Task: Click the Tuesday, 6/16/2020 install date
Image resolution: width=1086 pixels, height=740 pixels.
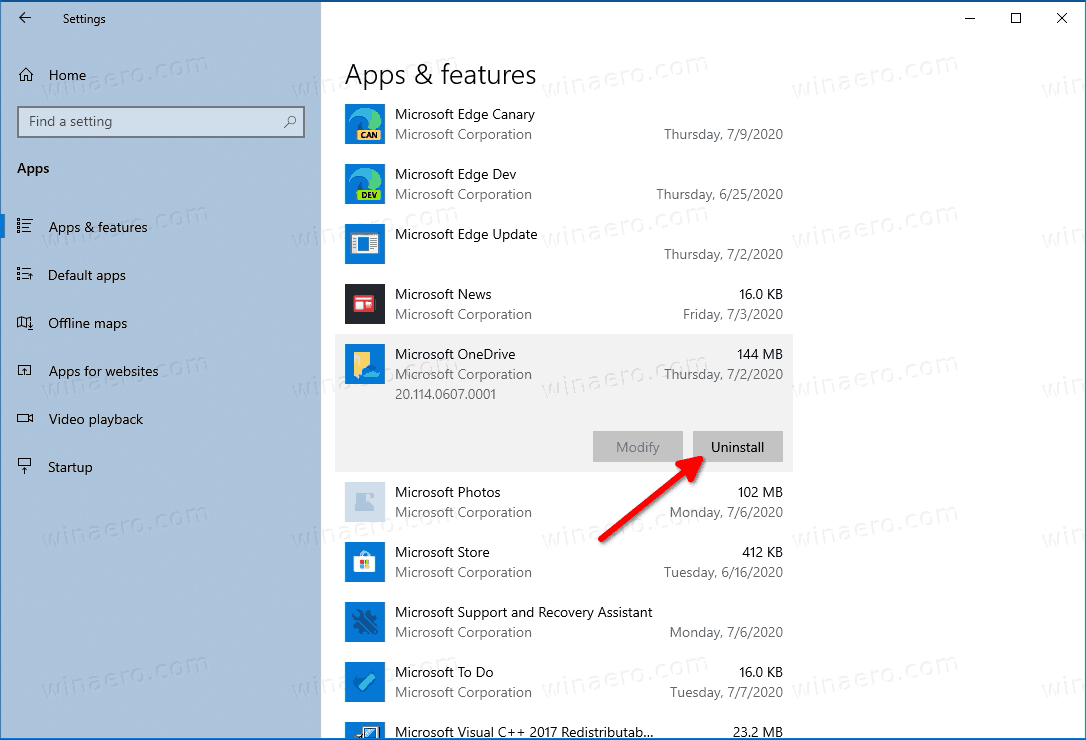Action: (723, 572)
